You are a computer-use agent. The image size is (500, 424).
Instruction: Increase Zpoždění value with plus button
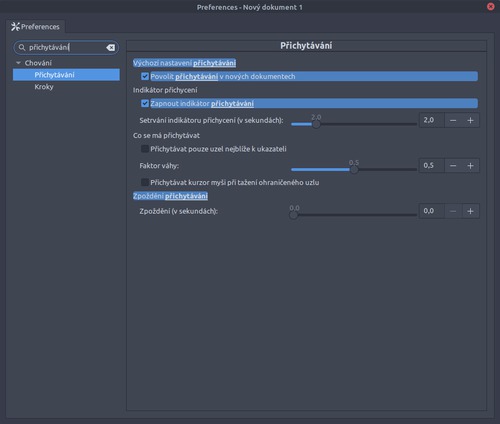point(470,211)
